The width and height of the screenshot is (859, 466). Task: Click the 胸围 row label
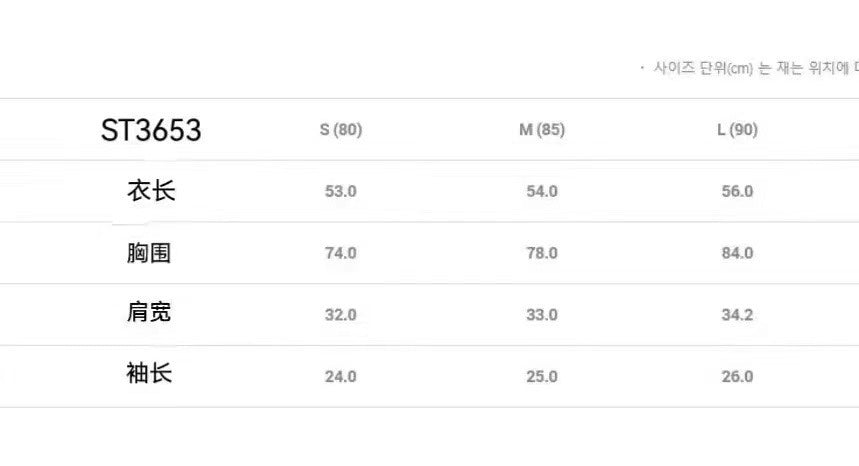(x=150, y=253)
